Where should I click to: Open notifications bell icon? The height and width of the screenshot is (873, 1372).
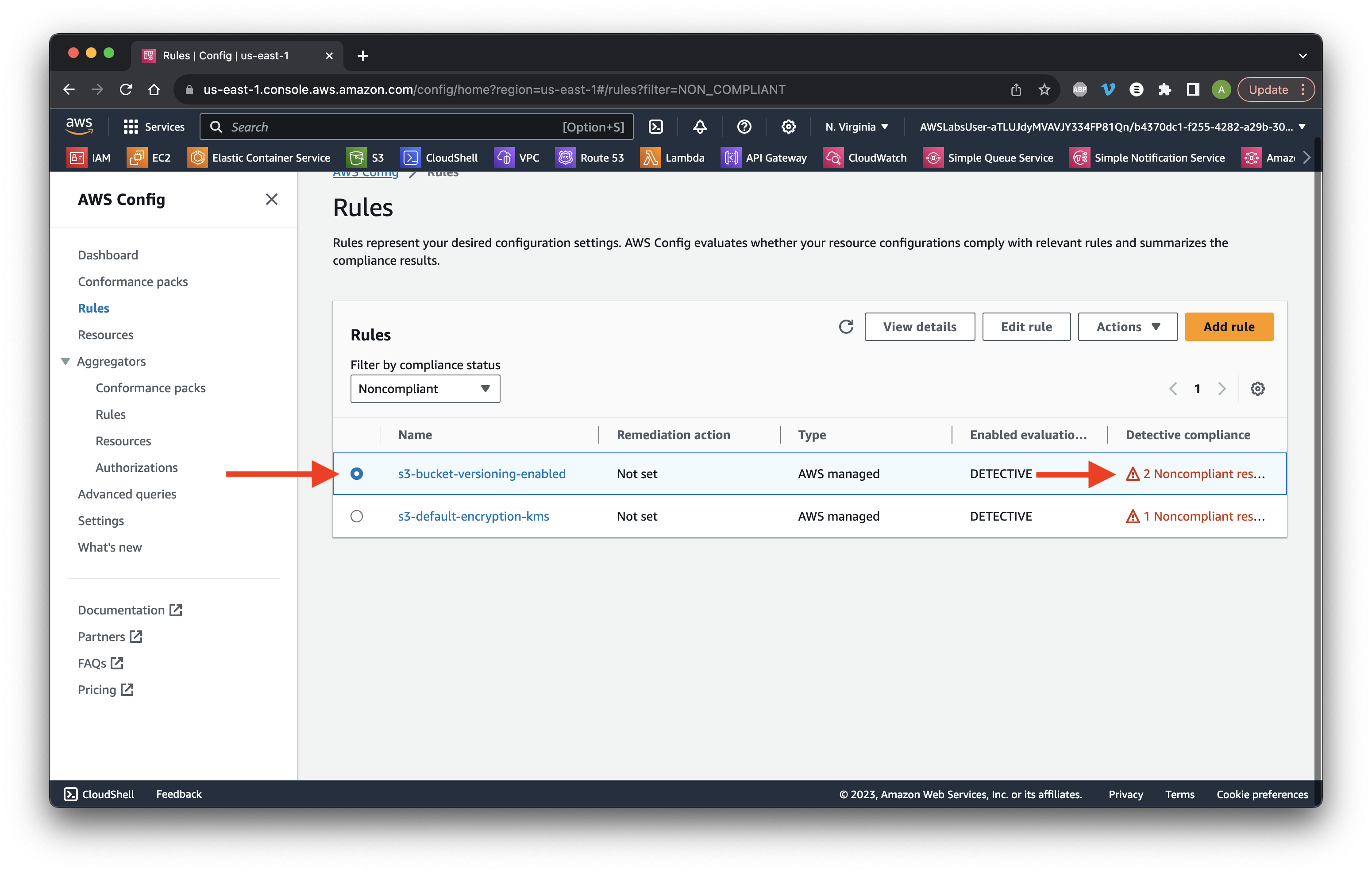700,127
